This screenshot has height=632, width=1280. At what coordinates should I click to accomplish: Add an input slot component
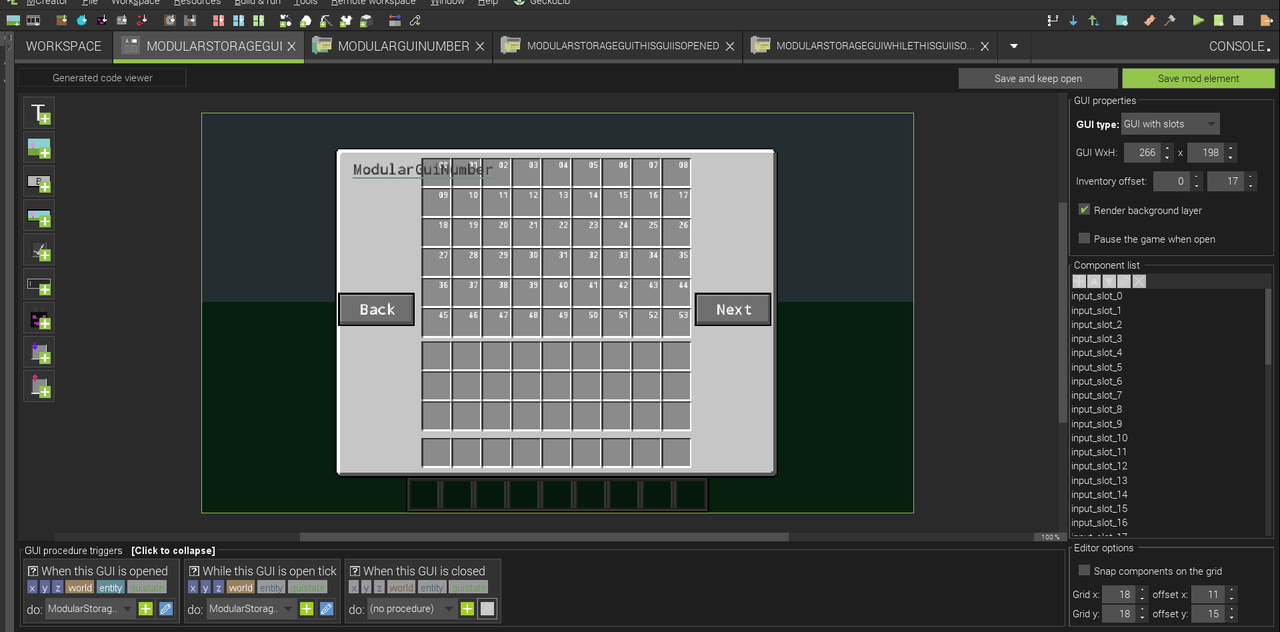point(39,352)
